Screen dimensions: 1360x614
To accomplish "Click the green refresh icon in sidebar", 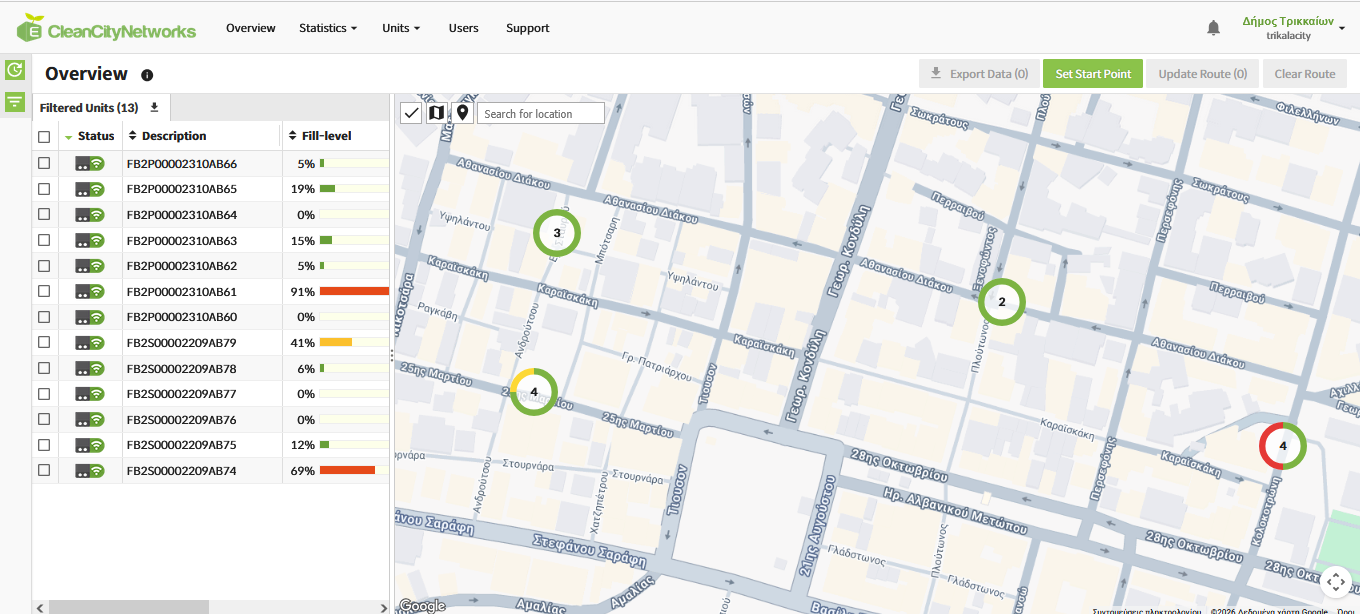I will click(x=15, y=70).
